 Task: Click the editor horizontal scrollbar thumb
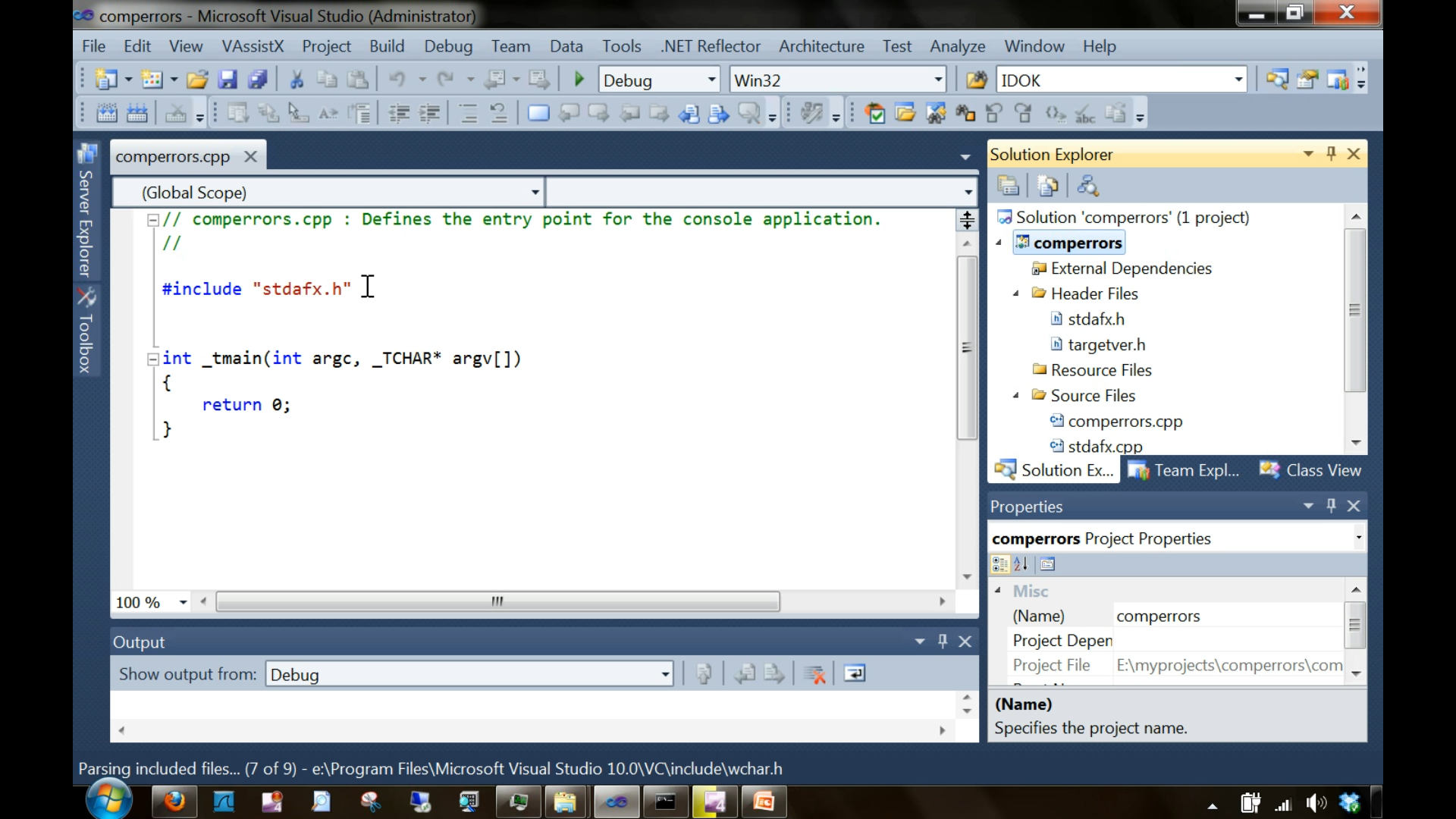[x=497, y=601]
